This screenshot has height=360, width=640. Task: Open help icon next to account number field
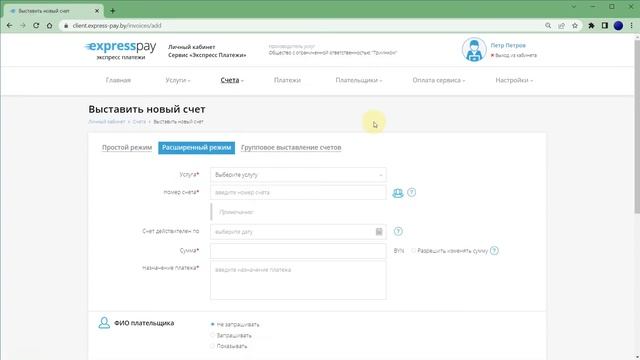(x=411, y=192)
